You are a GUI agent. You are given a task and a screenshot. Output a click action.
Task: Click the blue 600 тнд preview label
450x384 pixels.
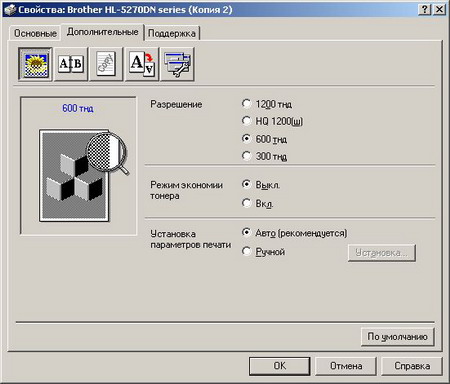[x=78, y=108]
